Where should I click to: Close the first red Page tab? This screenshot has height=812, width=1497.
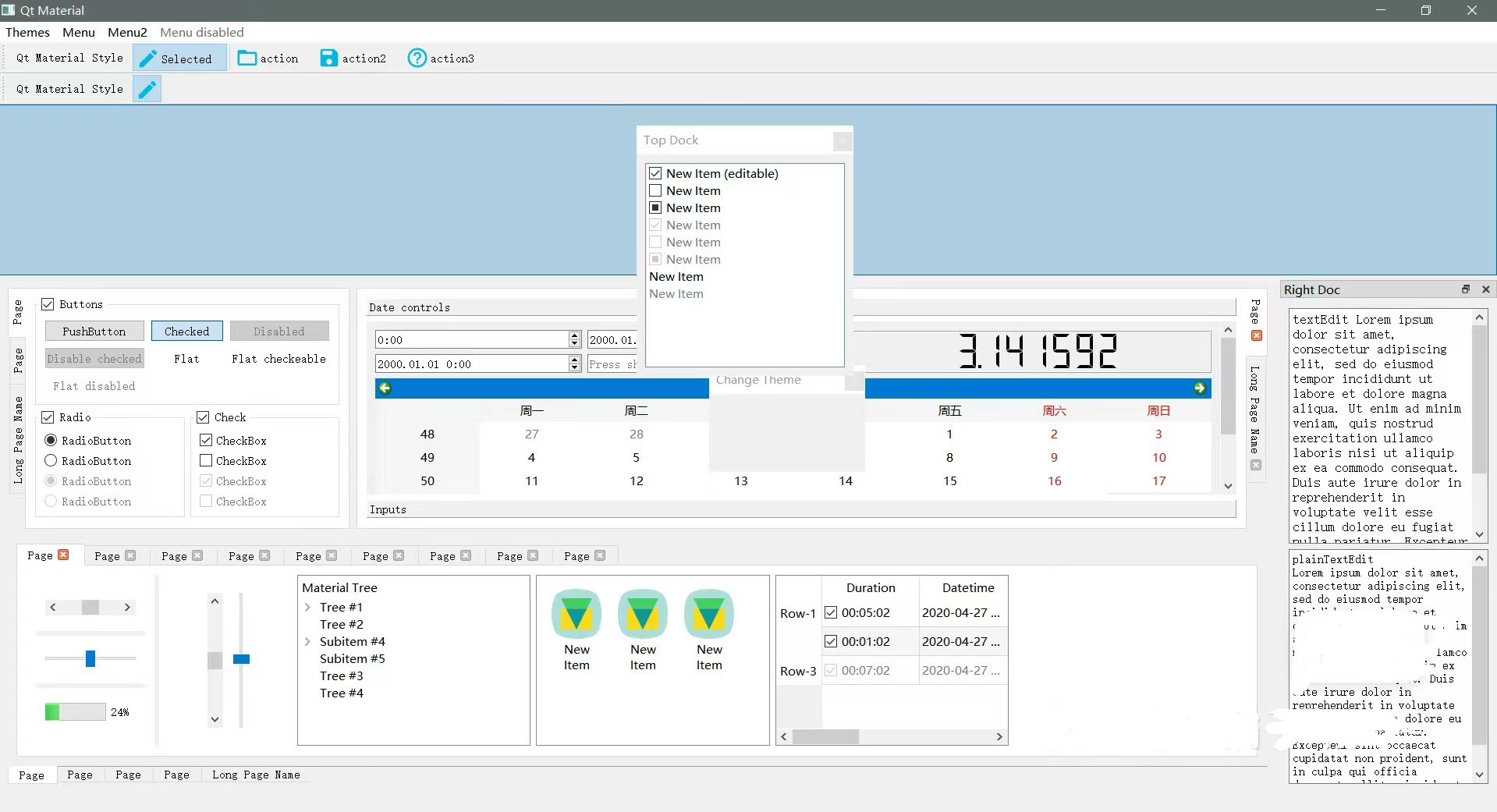click(63, 555)
